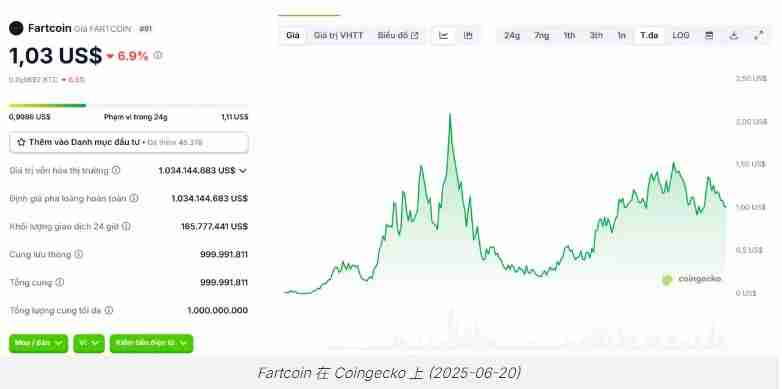This screenshot has width=782, height=389.
Task: Click the 999.991.811 Tổng cung value
Action: tap(224, 282)
